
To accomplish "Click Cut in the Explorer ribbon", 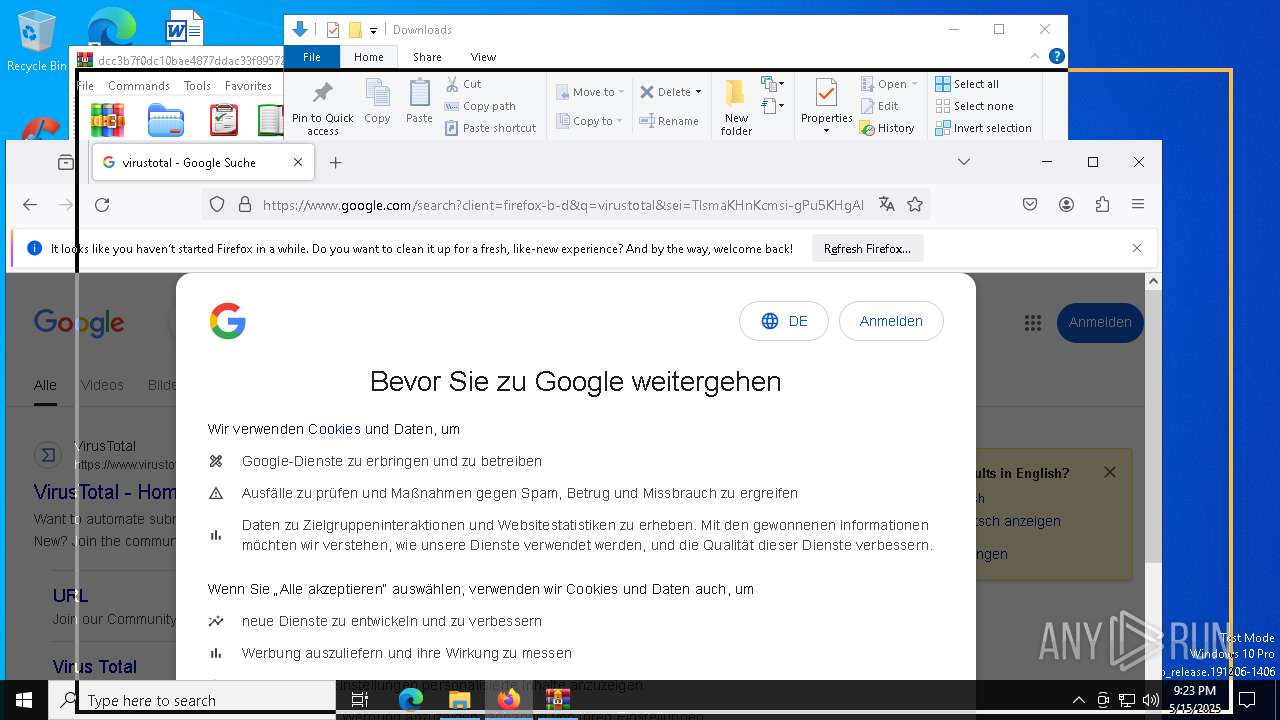I will click(463, 84).
